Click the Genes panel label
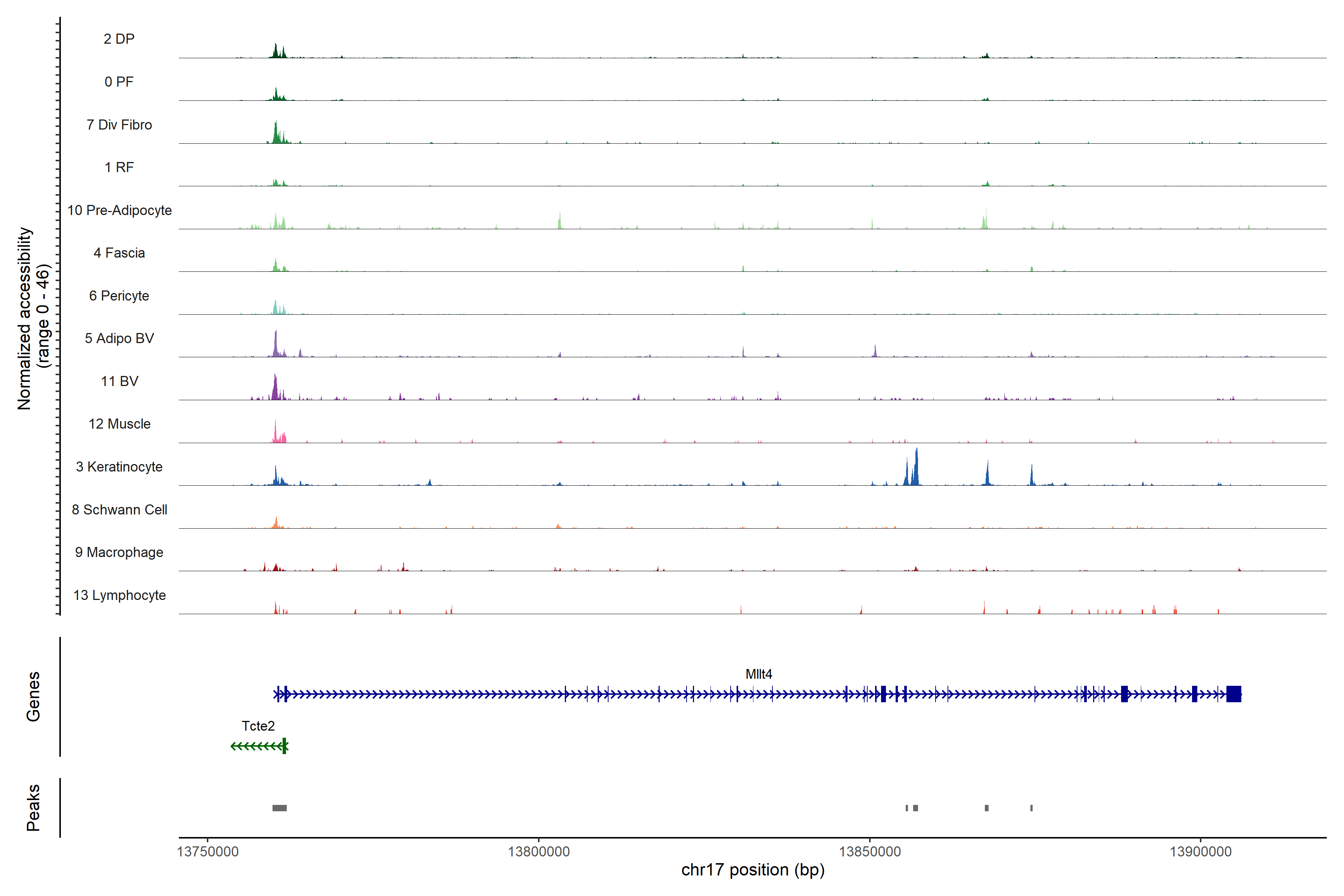Viewport: 1344px width, 896px height. click(x=33, y=696)
